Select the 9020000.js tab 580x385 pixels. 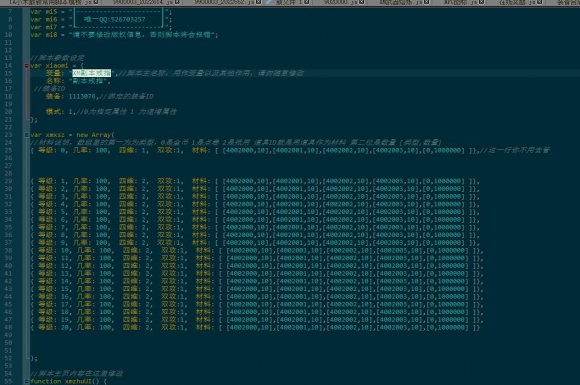coord(339,2)
